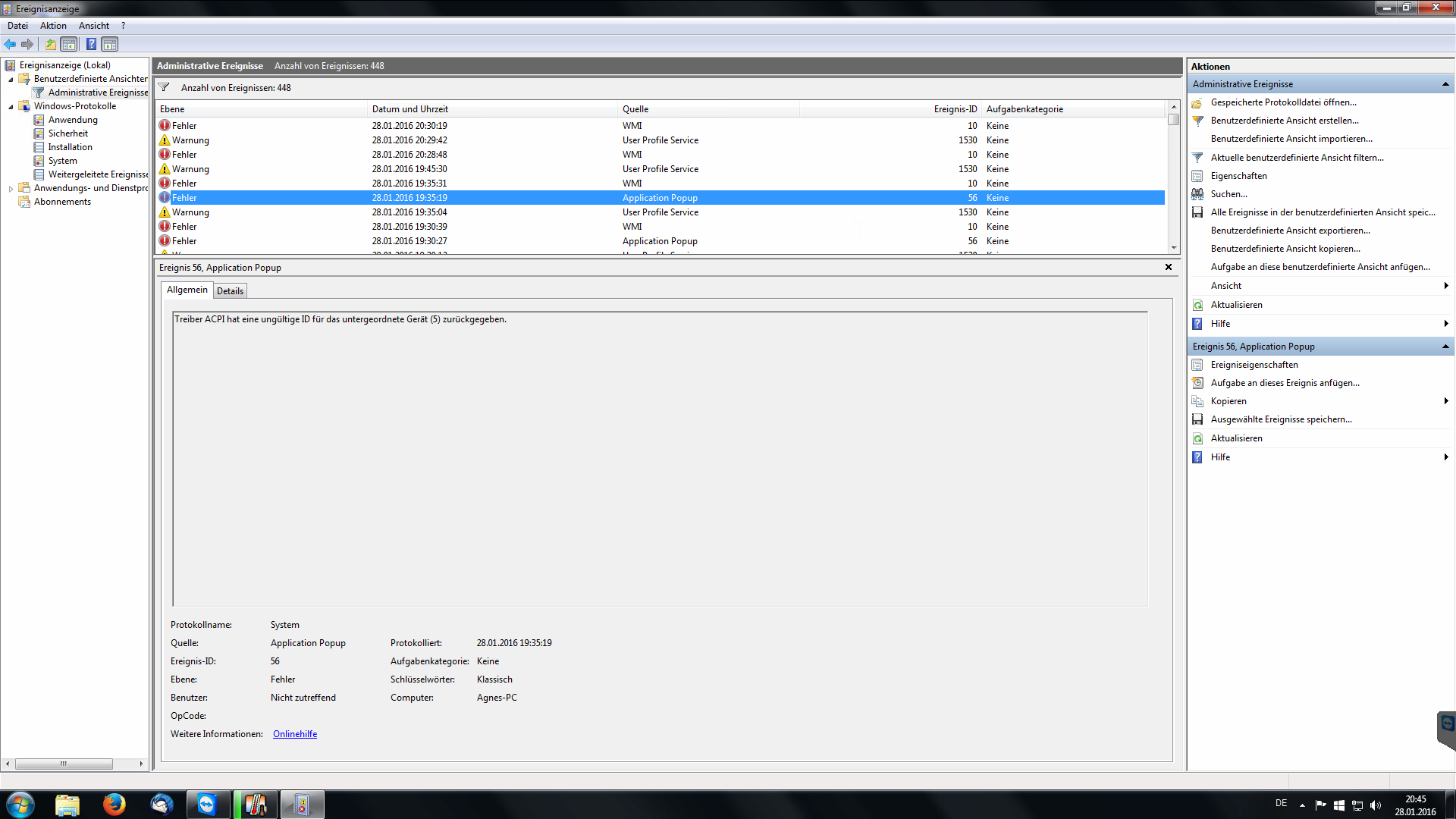1456x819 pixels.
Task: Open Ereigniseigenschaften in the actions pane
Action: point(1254,365)
